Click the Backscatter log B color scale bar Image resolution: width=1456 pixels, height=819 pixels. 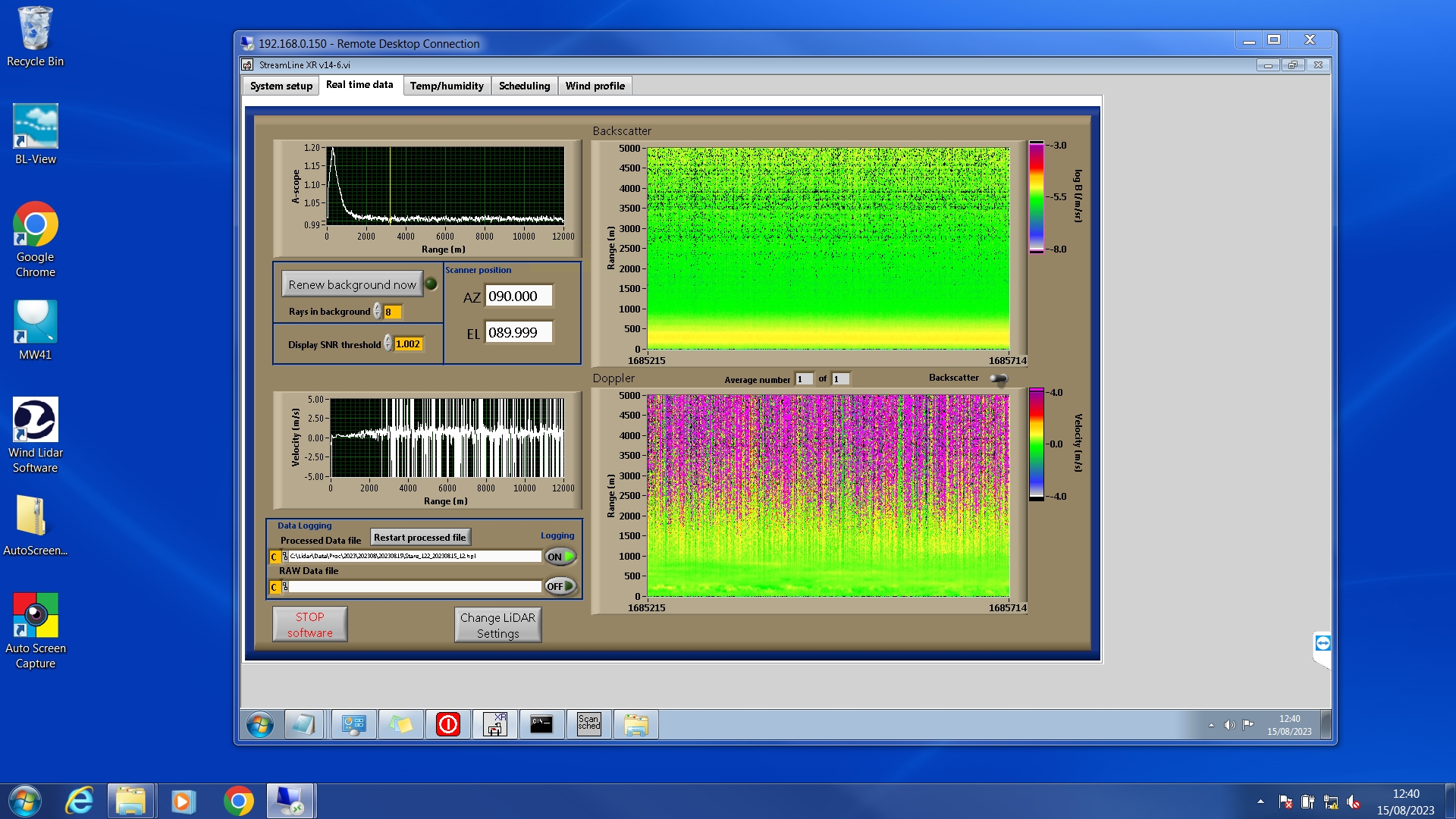pyautogui.click(x=1036, y=197)
